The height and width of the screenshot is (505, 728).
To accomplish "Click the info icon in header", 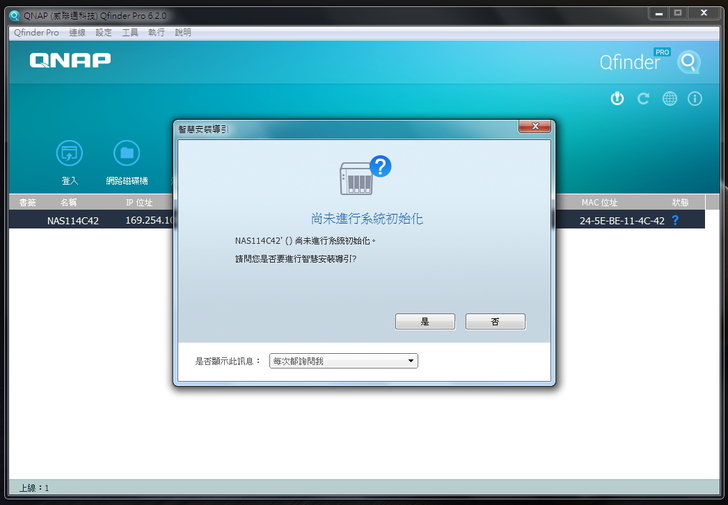I will tap(695, 98).
